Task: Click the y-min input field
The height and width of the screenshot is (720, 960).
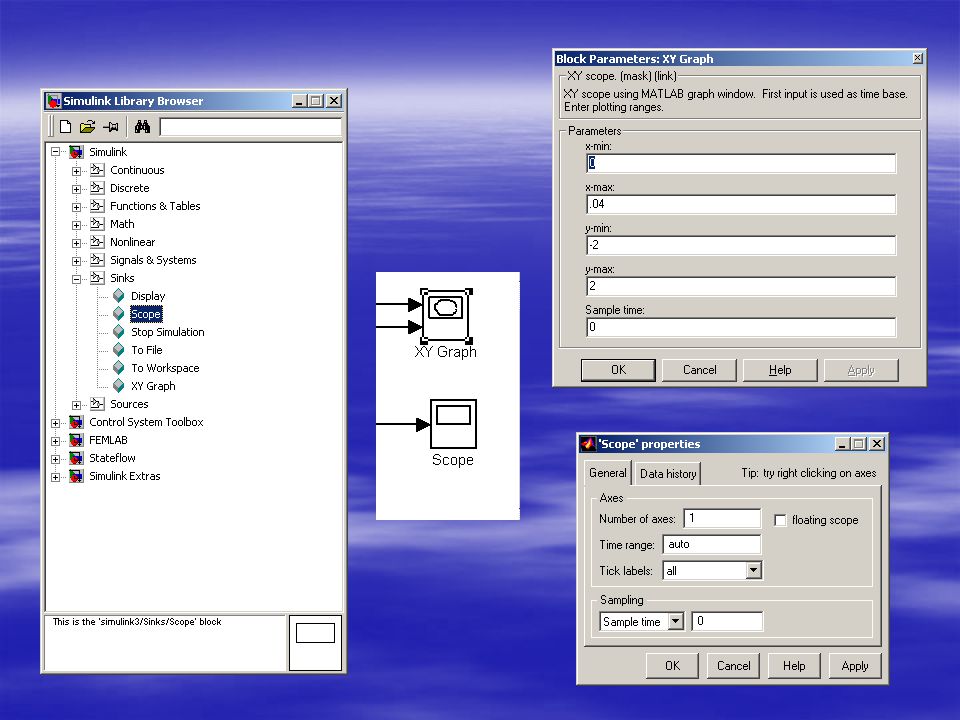Action: click(x=741, y=245)
